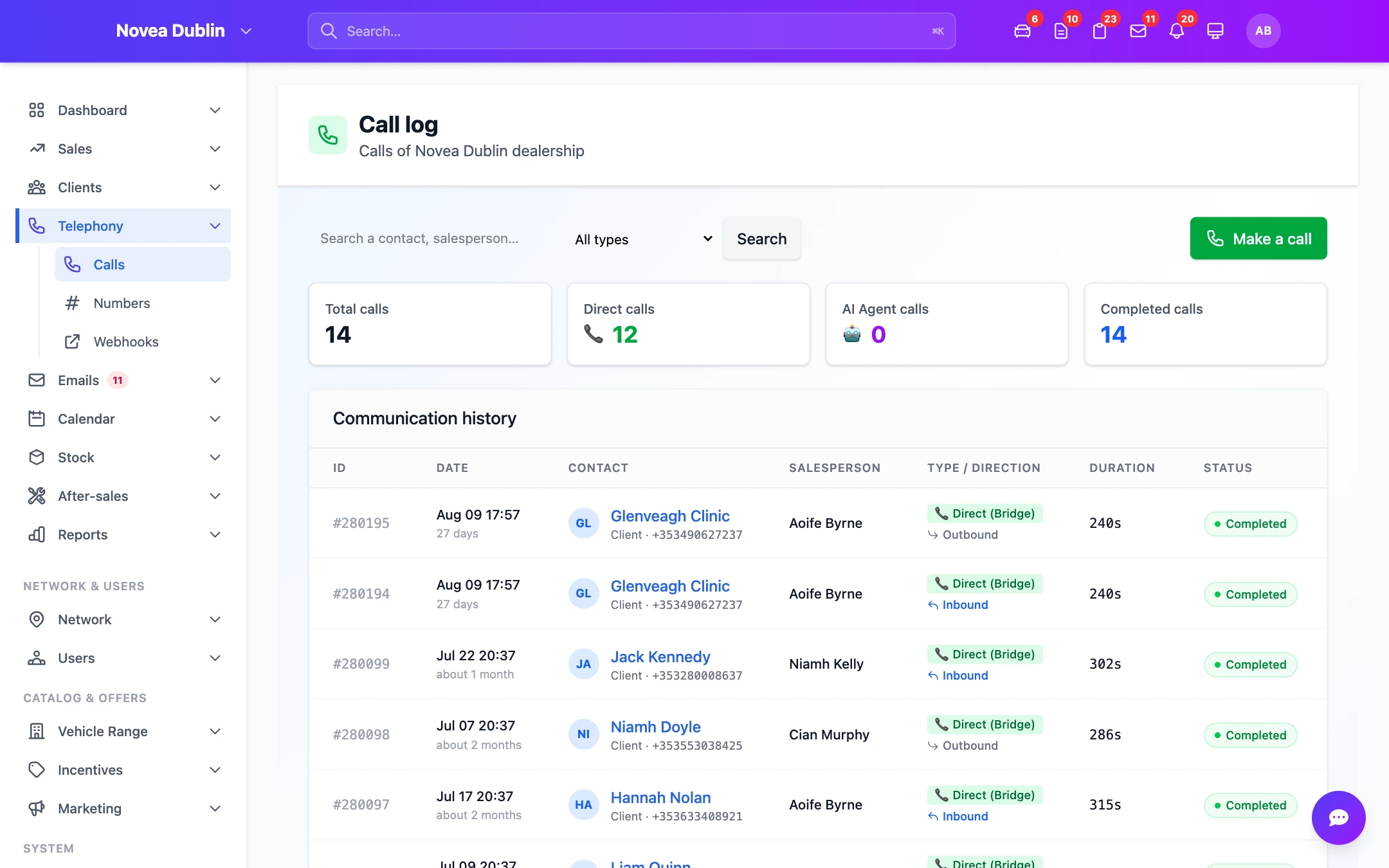
Task: Click the Make a call button
Action: [x=1258, y=239]
